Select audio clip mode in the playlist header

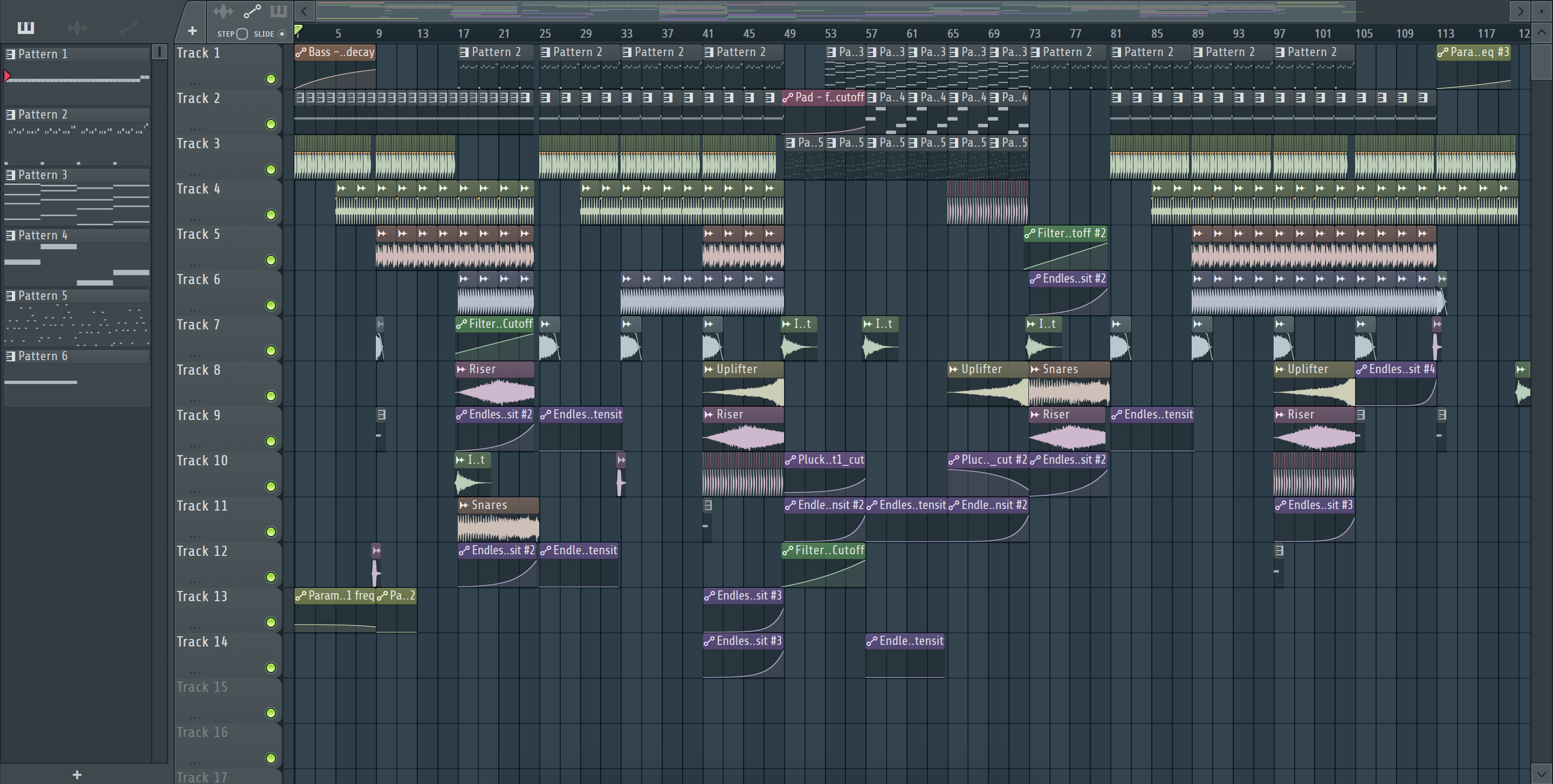(x=223, y=11)
